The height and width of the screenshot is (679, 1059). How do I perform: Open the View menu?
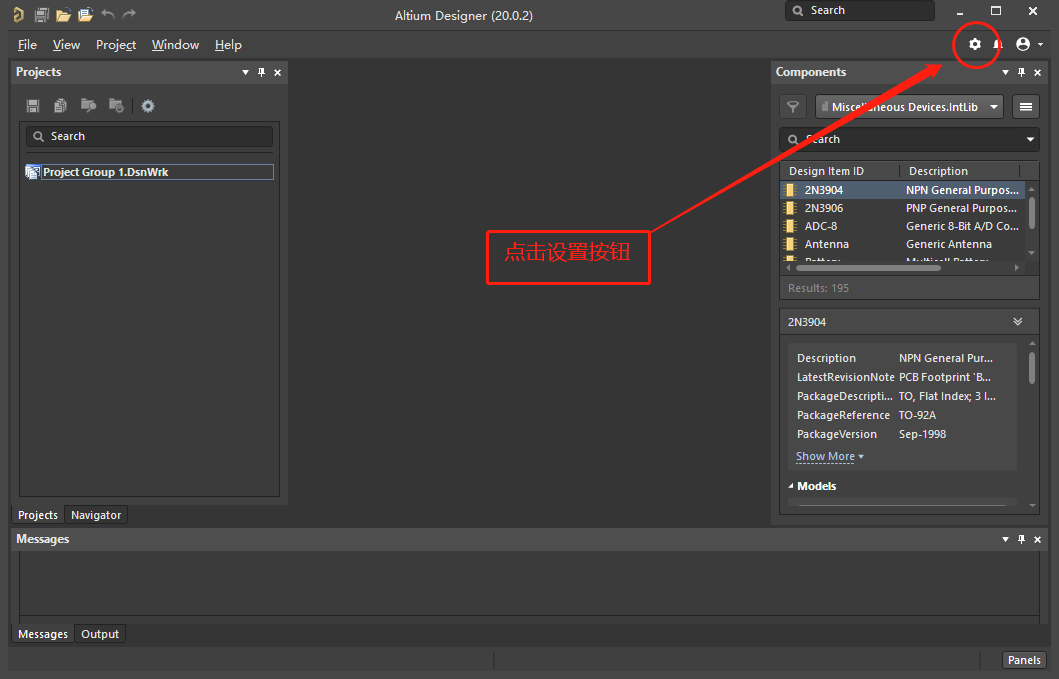(x=66, y=45)
